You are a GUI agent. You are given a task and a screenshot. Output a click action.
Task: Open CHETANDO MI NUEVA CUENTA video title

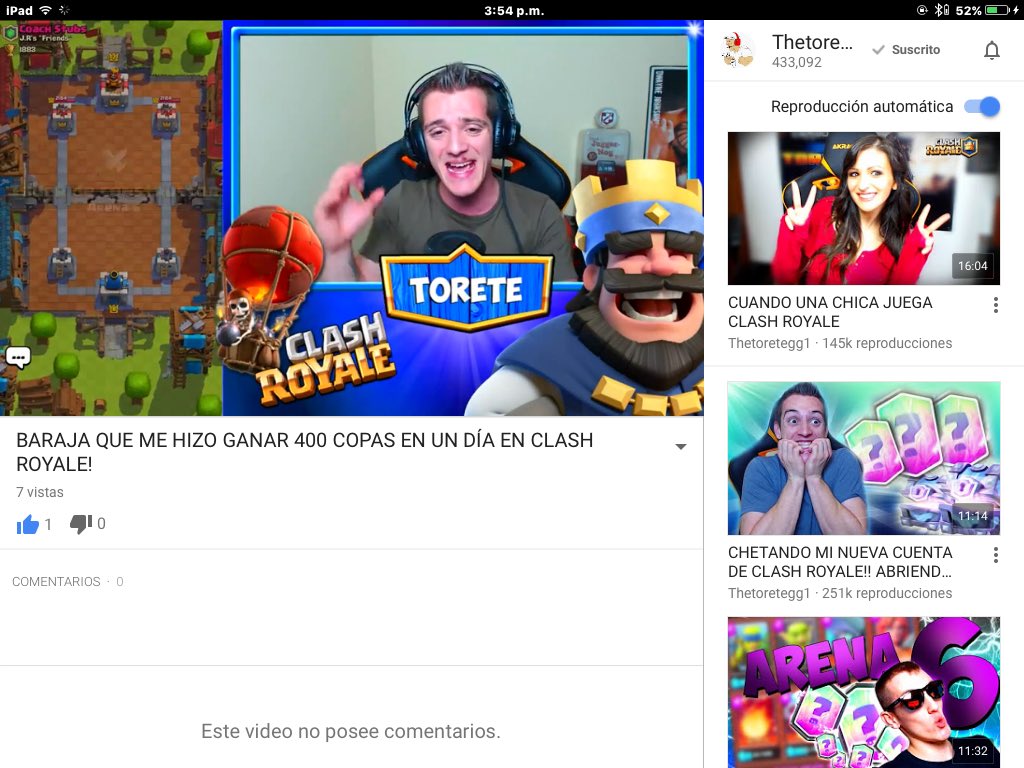pos(840,562)
